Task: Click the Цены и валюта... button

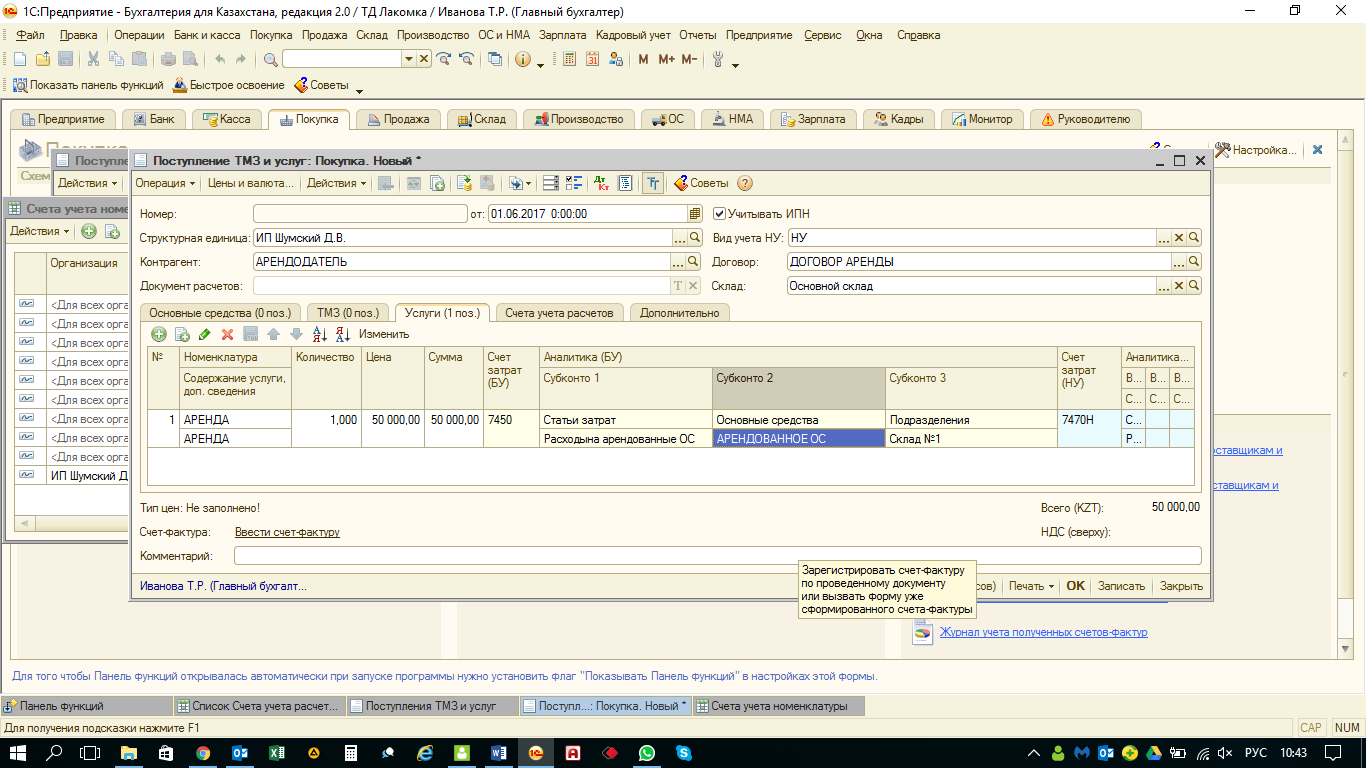Action: (x=251, y=183)
